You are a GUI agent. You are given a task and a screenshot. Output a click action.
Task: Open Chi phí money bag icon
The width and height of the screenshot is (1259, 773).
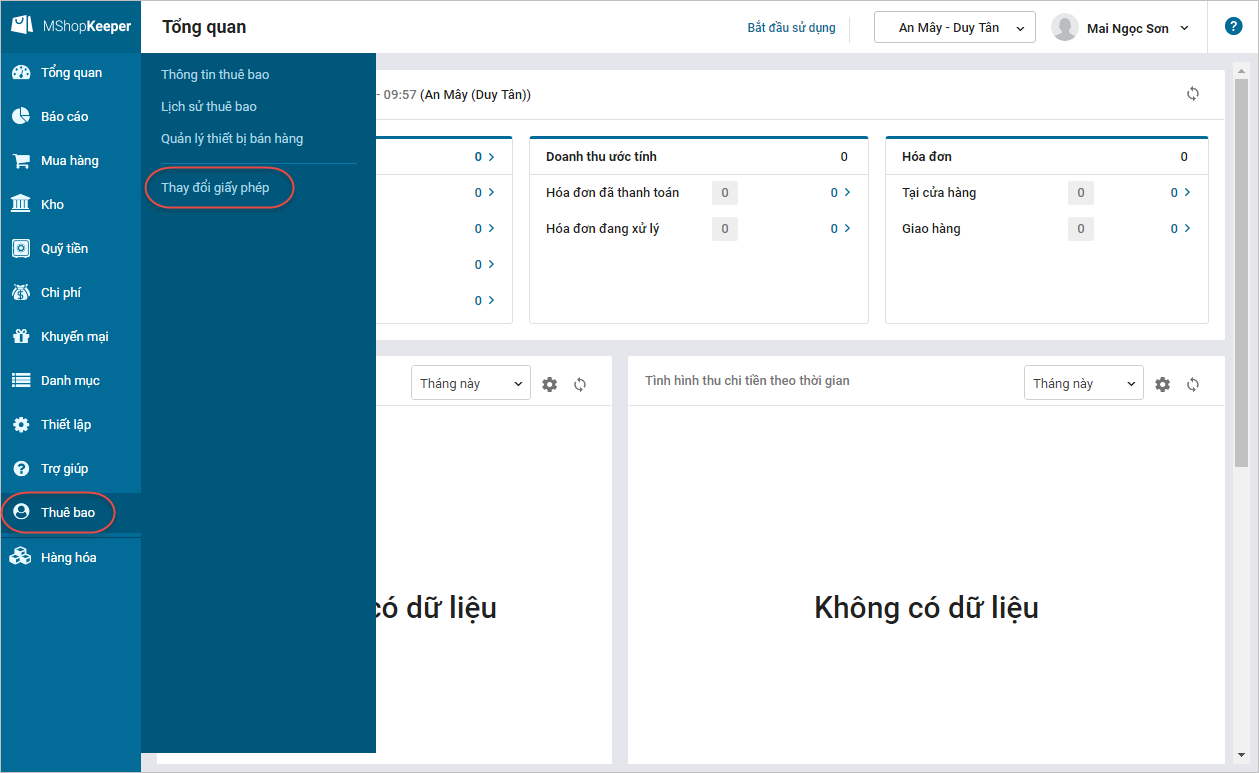21,293
